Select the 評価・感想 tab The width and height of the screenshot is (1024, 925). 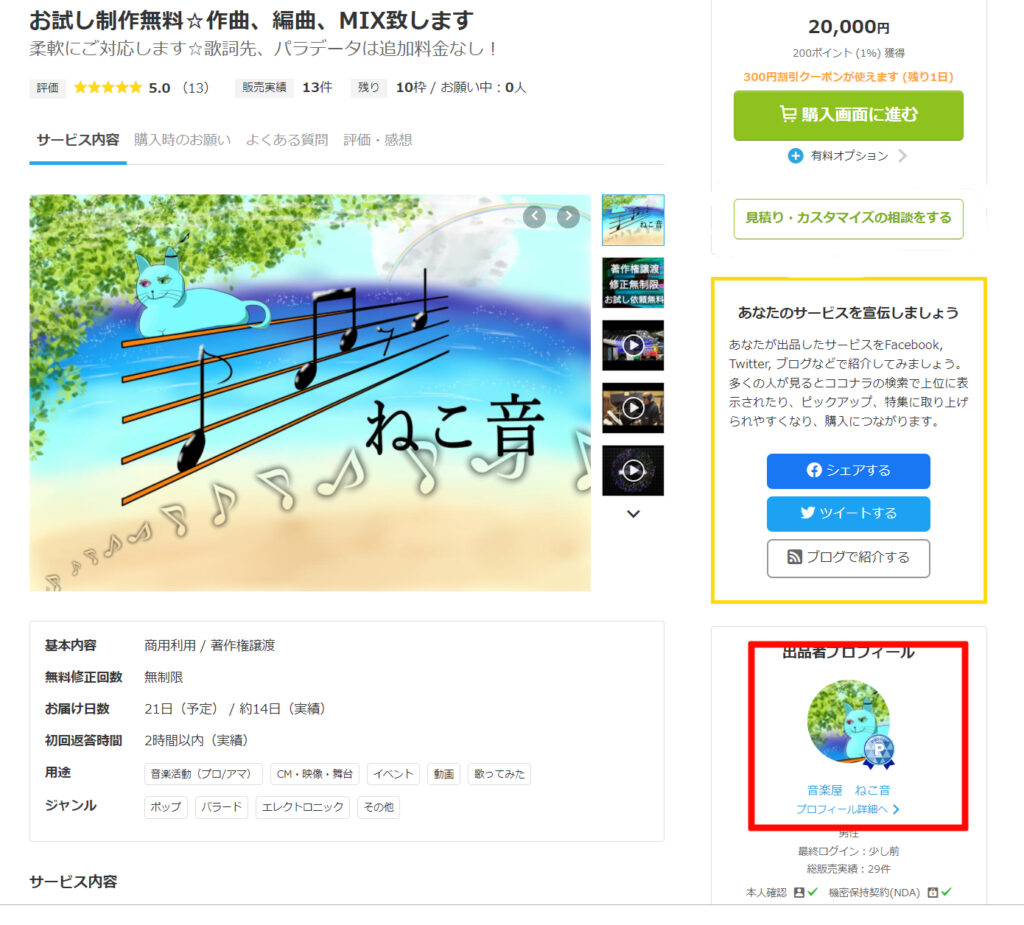377,140
